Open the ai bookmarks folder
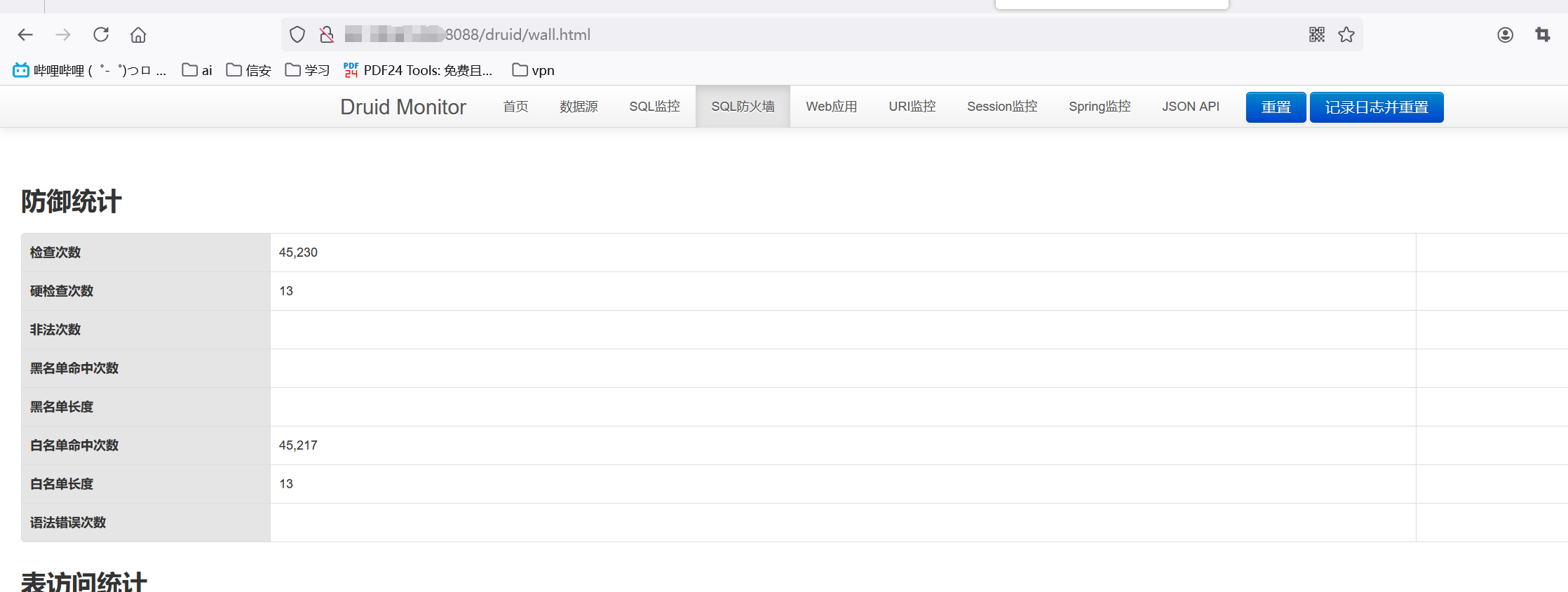 coord(197,70)
